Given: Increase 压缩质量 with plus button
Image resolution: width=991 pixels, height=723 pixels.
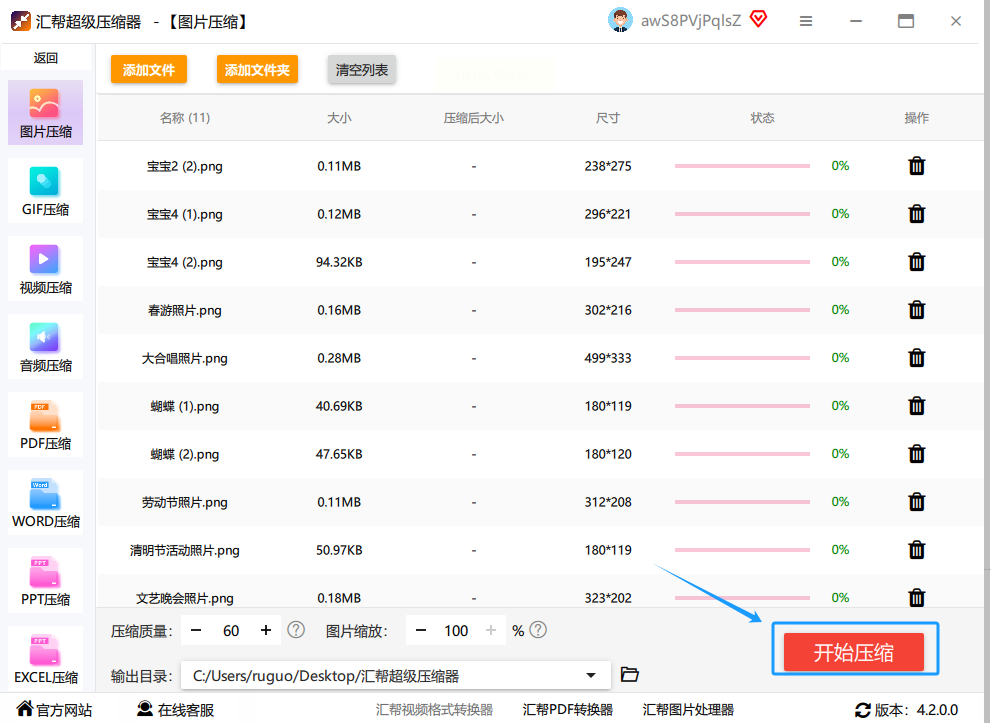Looking at the screenshot, I should tap(266, 630).
